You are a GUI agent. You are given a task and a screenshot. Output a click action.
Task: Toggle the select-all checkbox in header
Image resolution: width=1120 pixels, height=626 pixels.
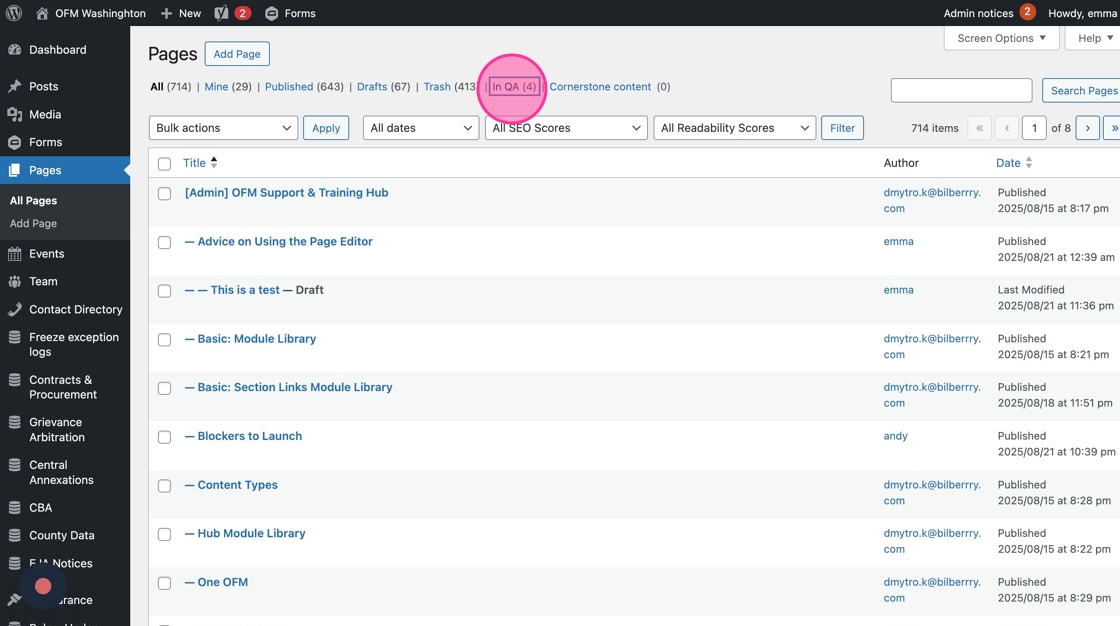click(164, 164)
